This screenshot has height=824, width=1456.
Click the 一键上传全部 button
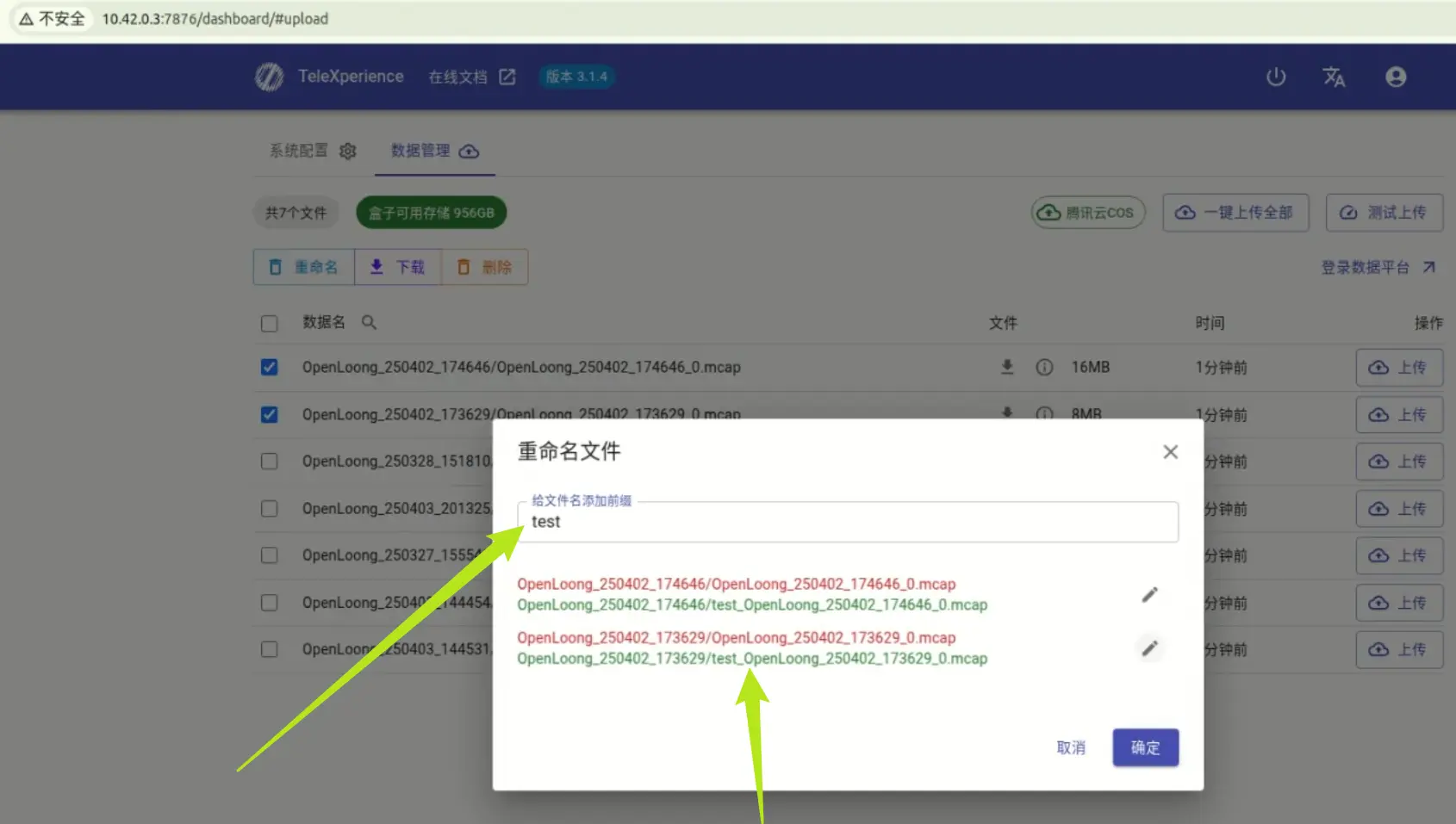click(x=1235, y=212)
